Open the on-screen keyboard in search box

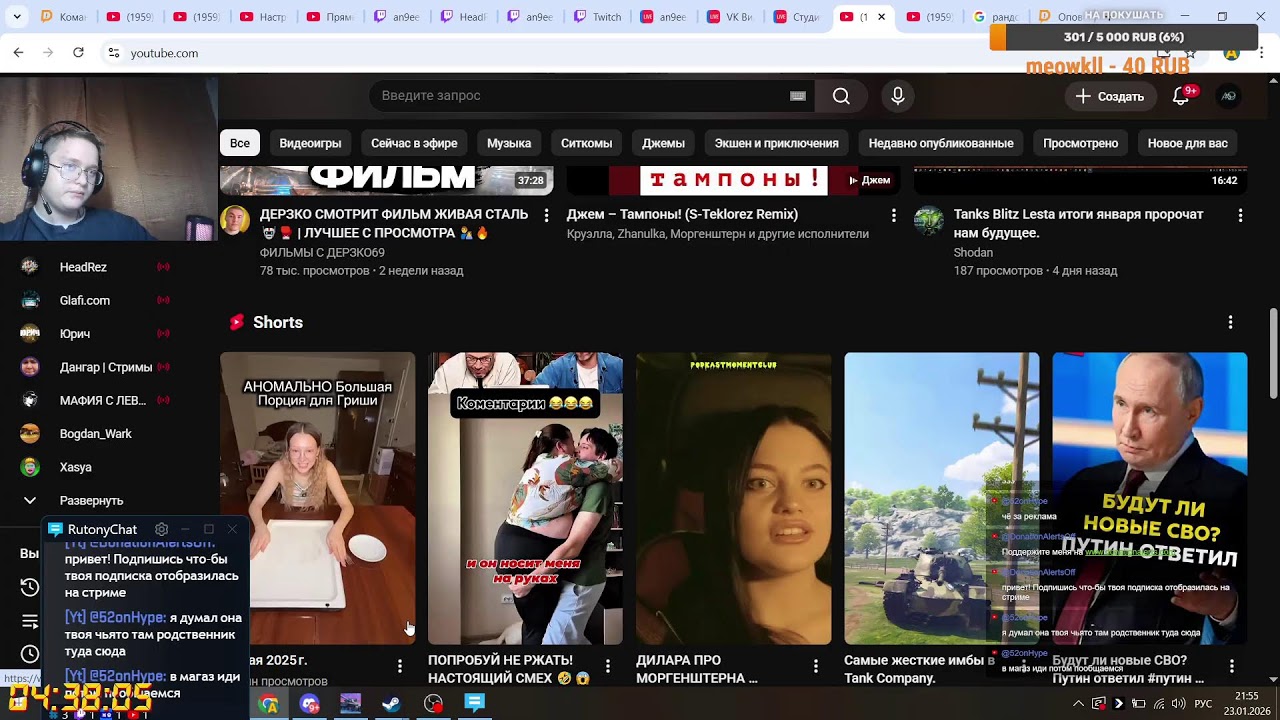[x=798, y=96]
